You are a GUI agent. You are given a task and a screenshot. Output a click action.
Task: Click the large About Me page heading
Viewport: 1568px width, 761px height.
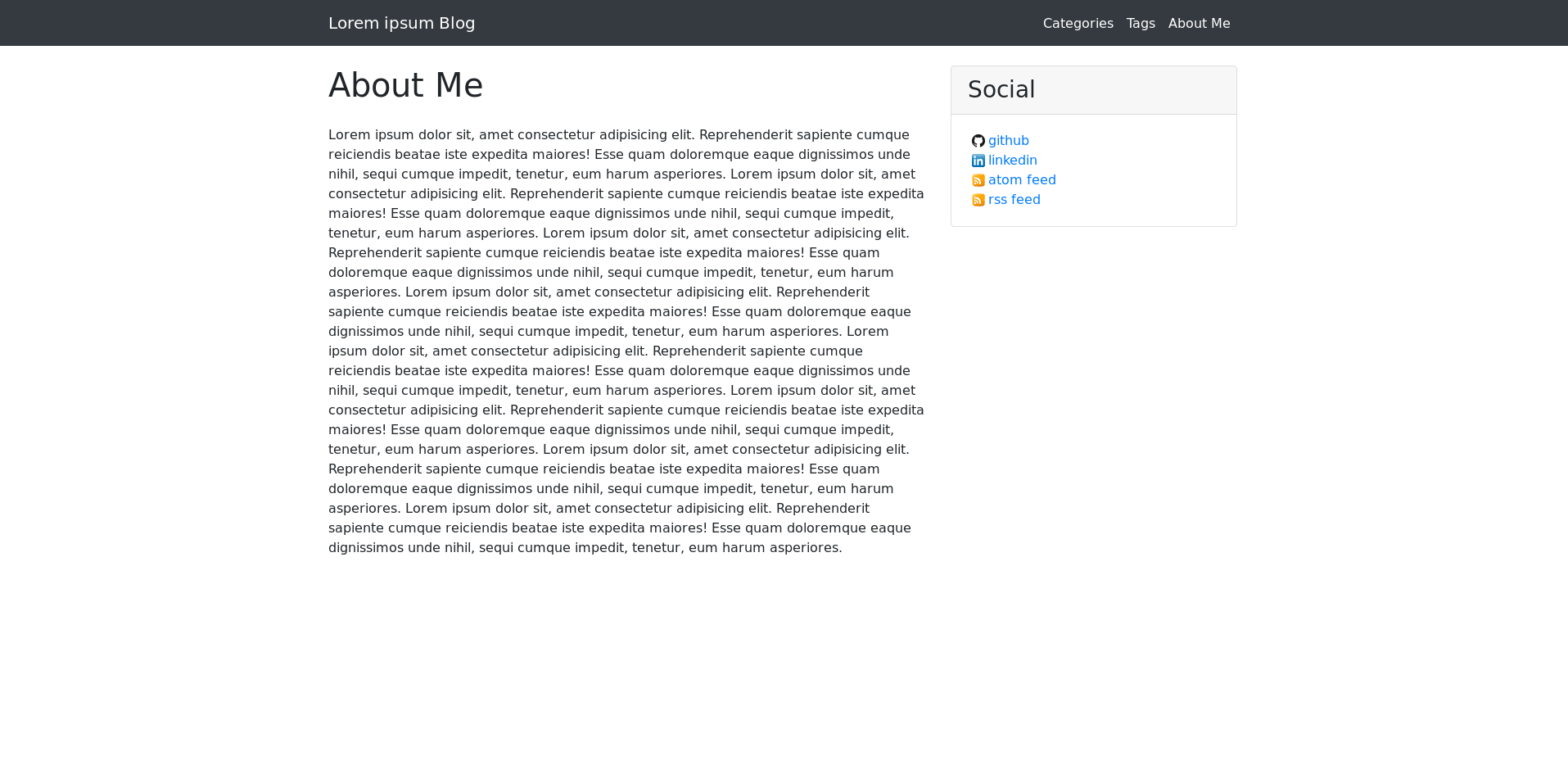click(x=405, y=85)
